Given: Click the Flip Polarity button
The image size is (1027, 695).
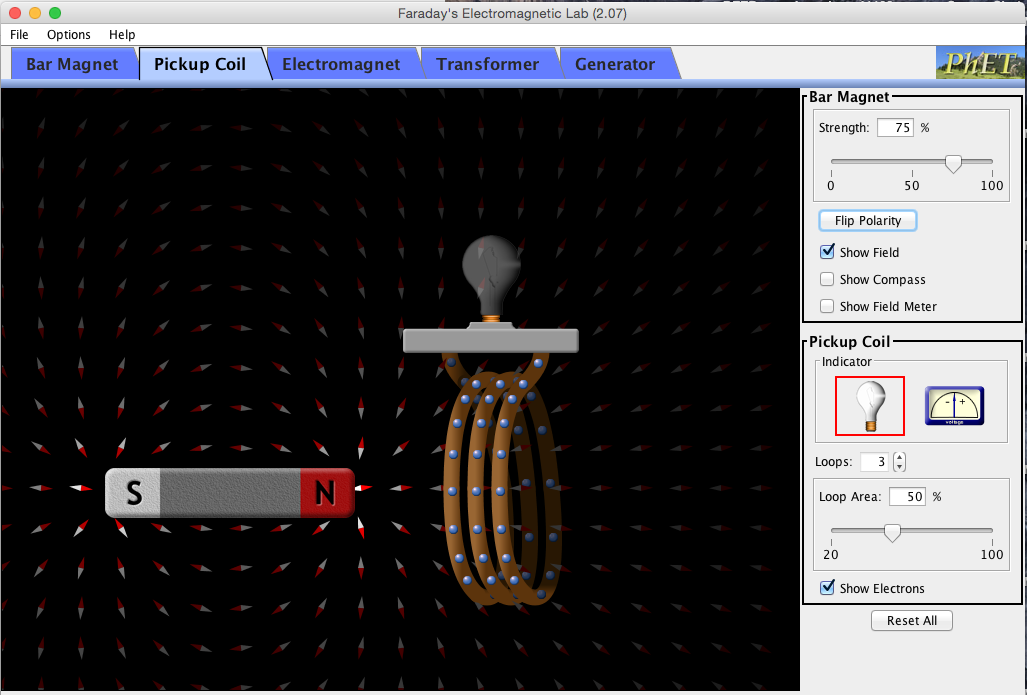Looking at the screenshot, I should tap(868, 221).
